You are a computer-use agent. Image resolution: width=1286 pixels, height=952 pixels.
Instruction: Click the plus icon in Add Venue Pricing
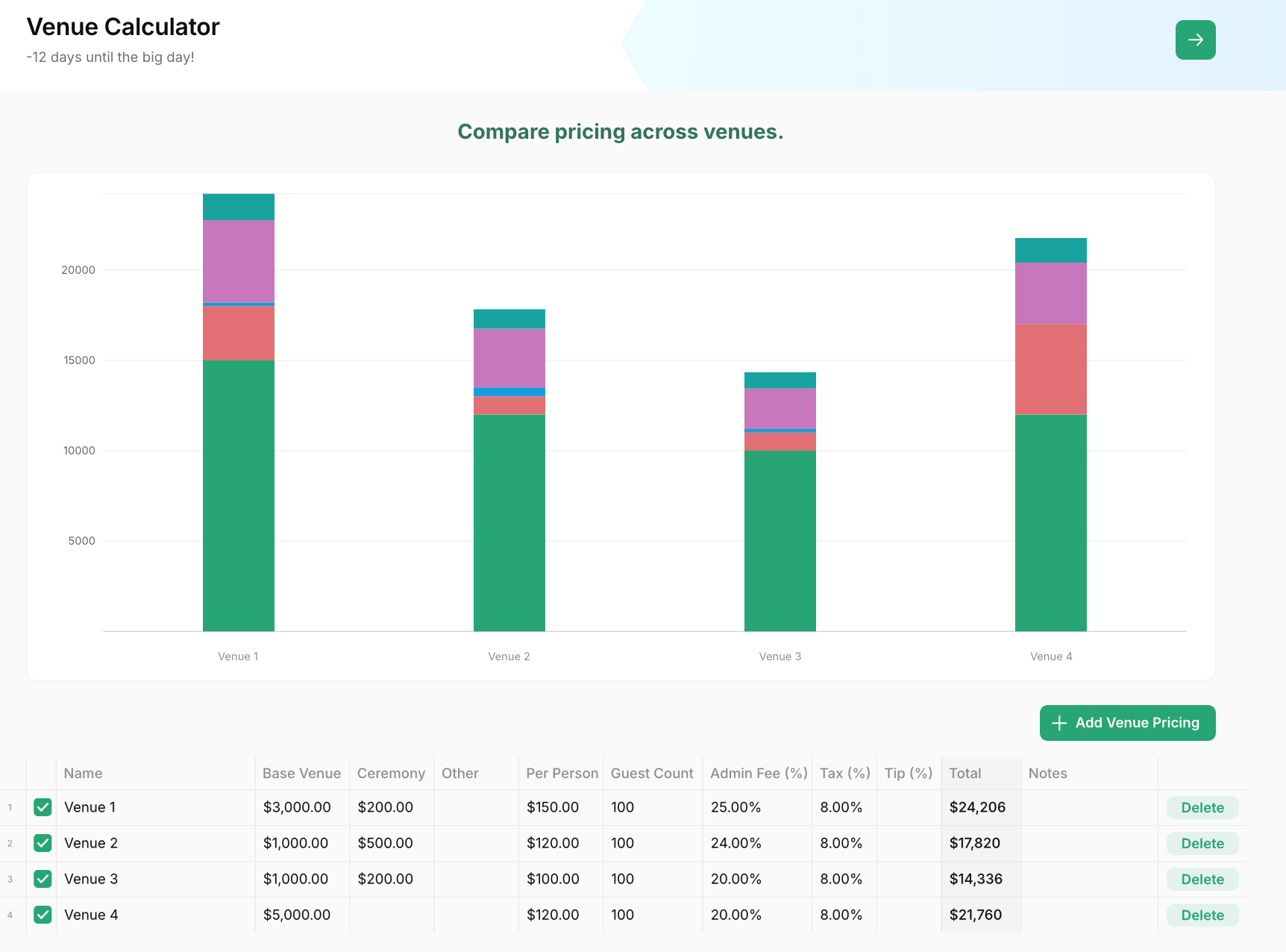(x=1059, y=723)
